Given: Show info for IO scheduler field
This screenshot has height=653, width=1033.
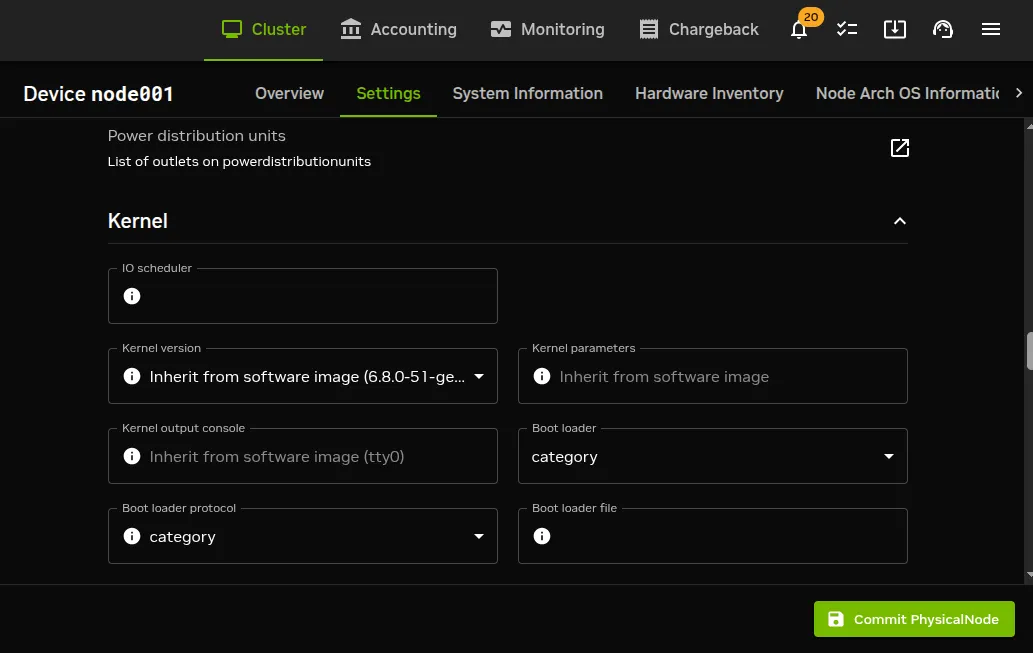Looking at the screenshot, I should [132, 296].
